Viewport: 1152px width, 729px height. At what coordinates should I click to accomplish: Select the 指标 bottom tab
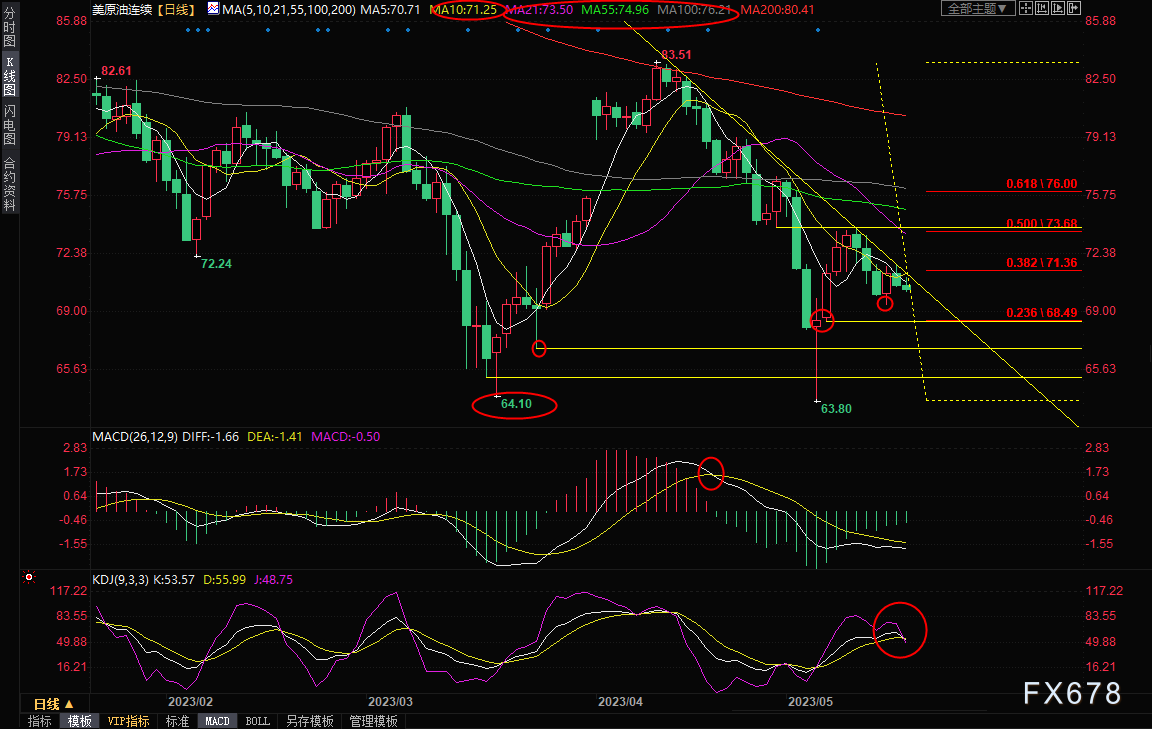(x=40, y=721)
